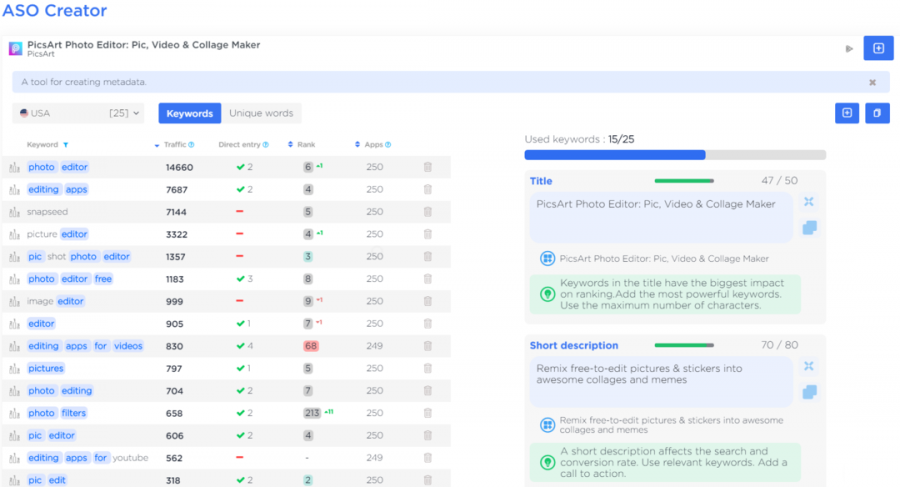Delete the photo editor keyword row
900x487 pixels.
(428, 167)
